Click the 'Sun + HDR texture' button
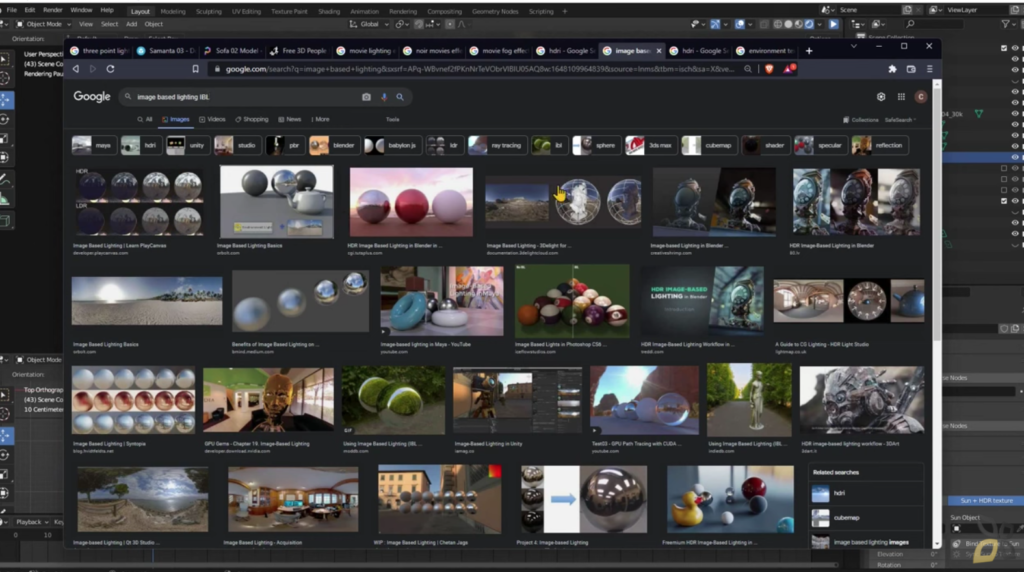The image size is (1024, 572). (x=986, y=501)
